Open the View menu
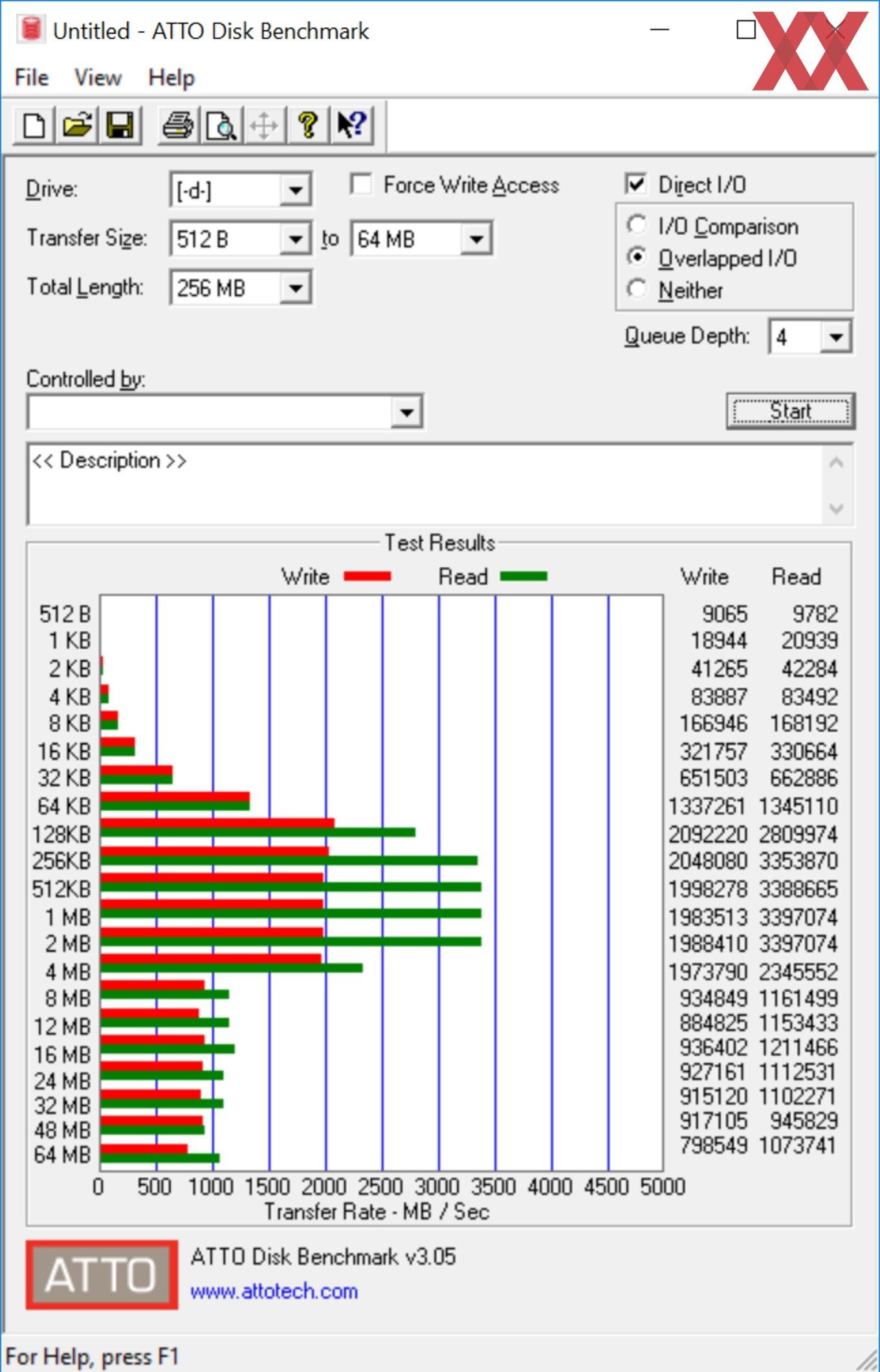Image resolution: width=880 pixels, height=1372 pixels. click(98, 78)
